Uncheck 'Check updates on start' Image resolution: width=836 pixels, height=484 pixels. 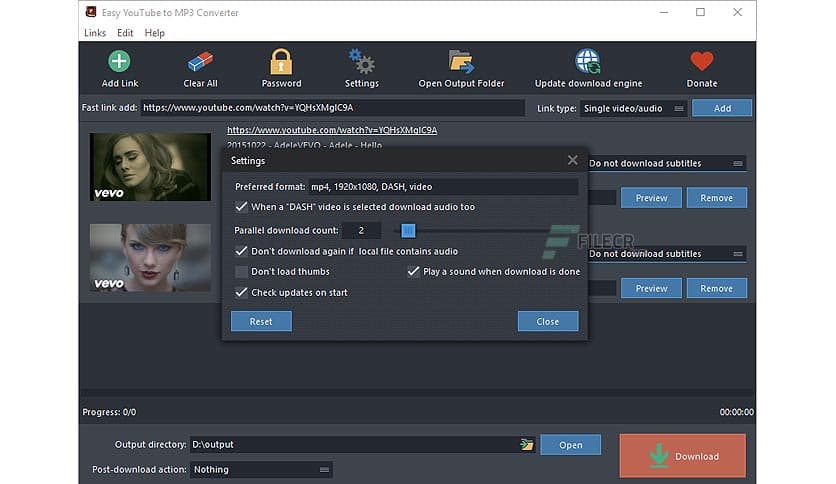[x=242, y=293]
